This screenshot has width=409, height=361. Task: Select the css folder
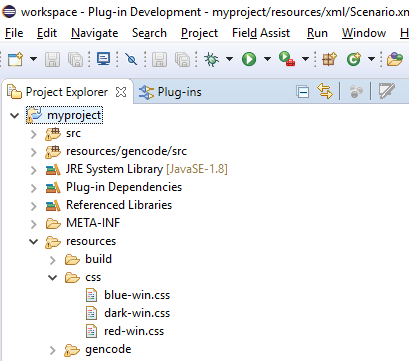coord(93,278)
